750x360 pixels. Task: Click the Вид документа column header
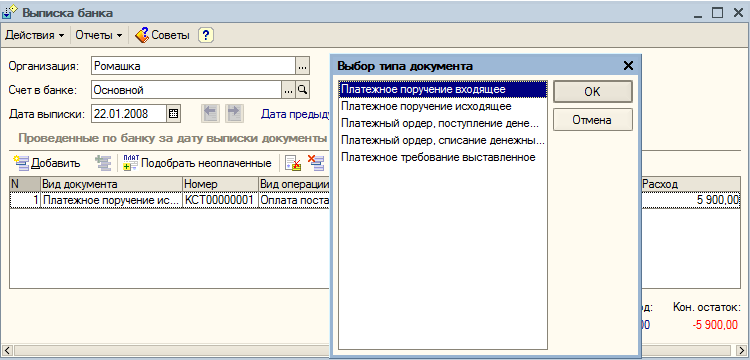click(x=111, y=184)
